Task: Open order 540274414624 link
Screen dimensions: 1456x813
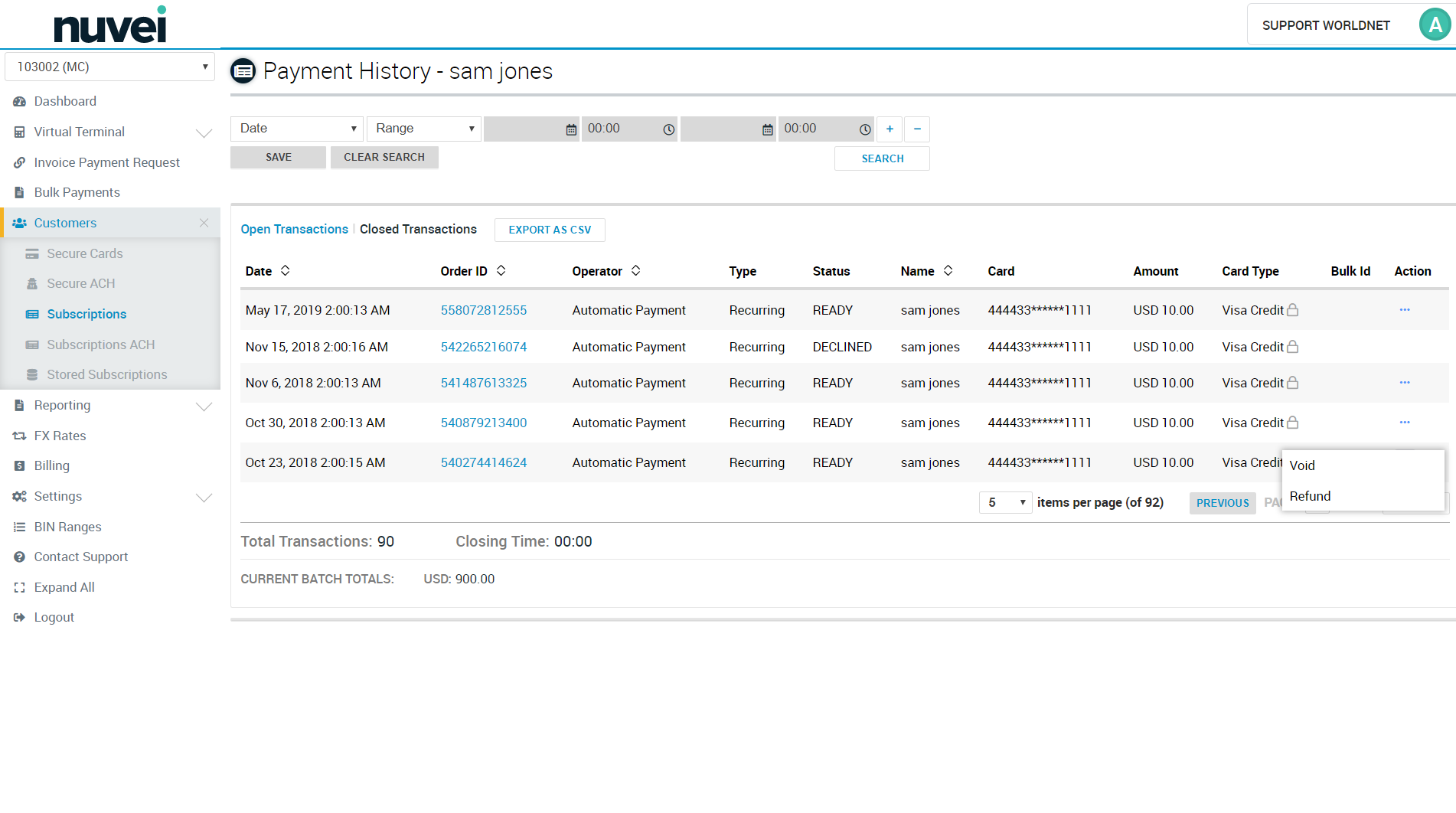Action: tap(484, 462)
